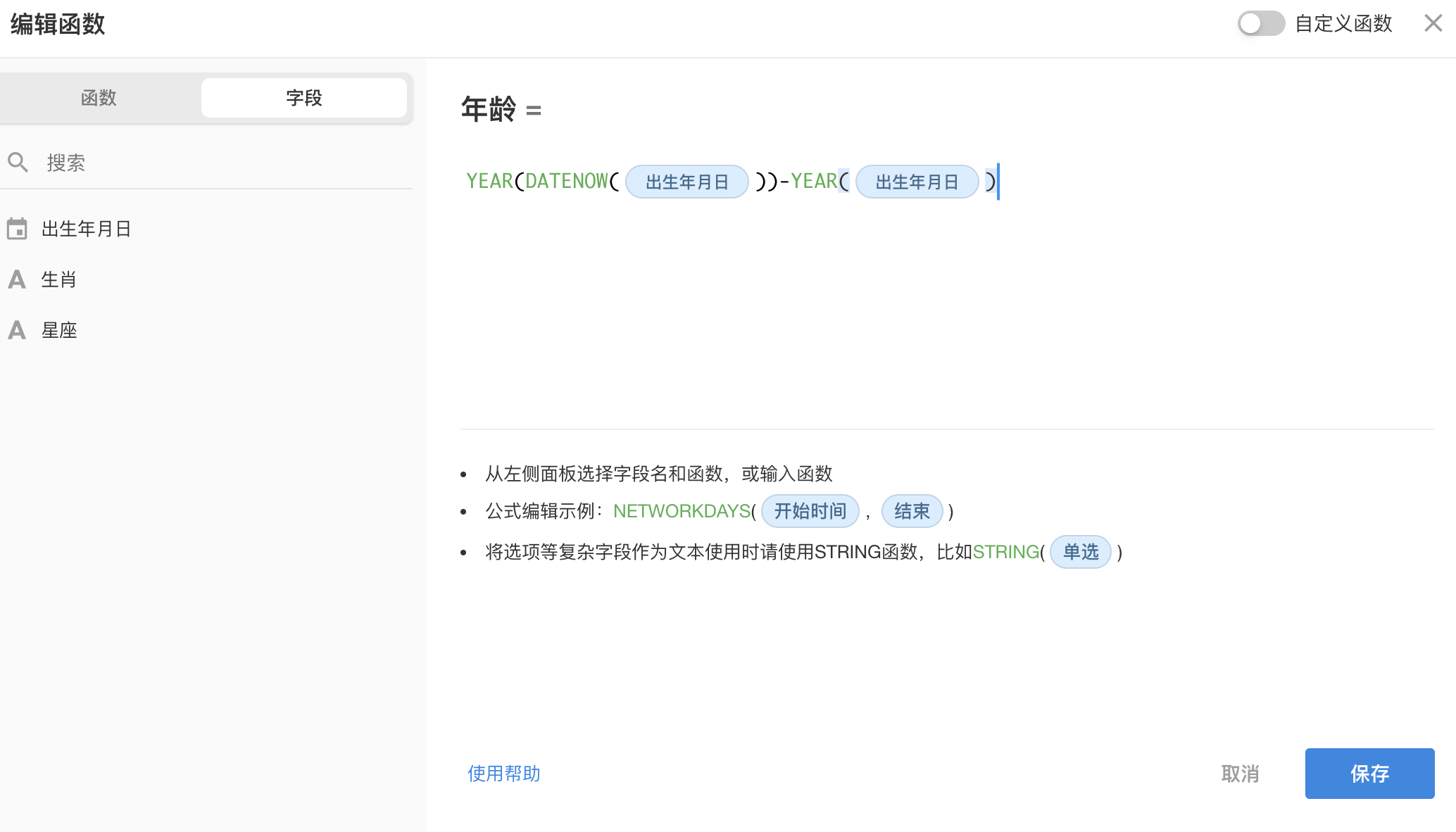Image resolution: width=1456 pixels, height=832 pixels.
Task: Insert the 生肖 field from list
Action: 59,279
